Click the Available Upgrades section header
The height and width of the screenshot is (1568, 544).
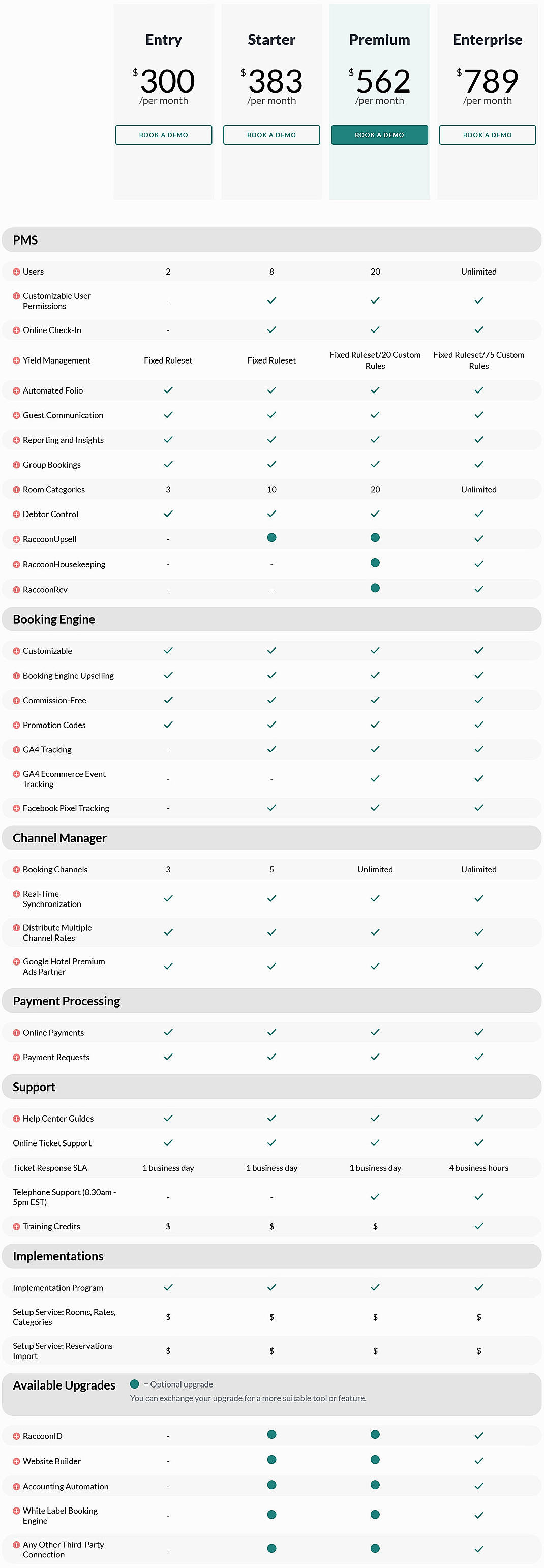(x=63, y=1385)
